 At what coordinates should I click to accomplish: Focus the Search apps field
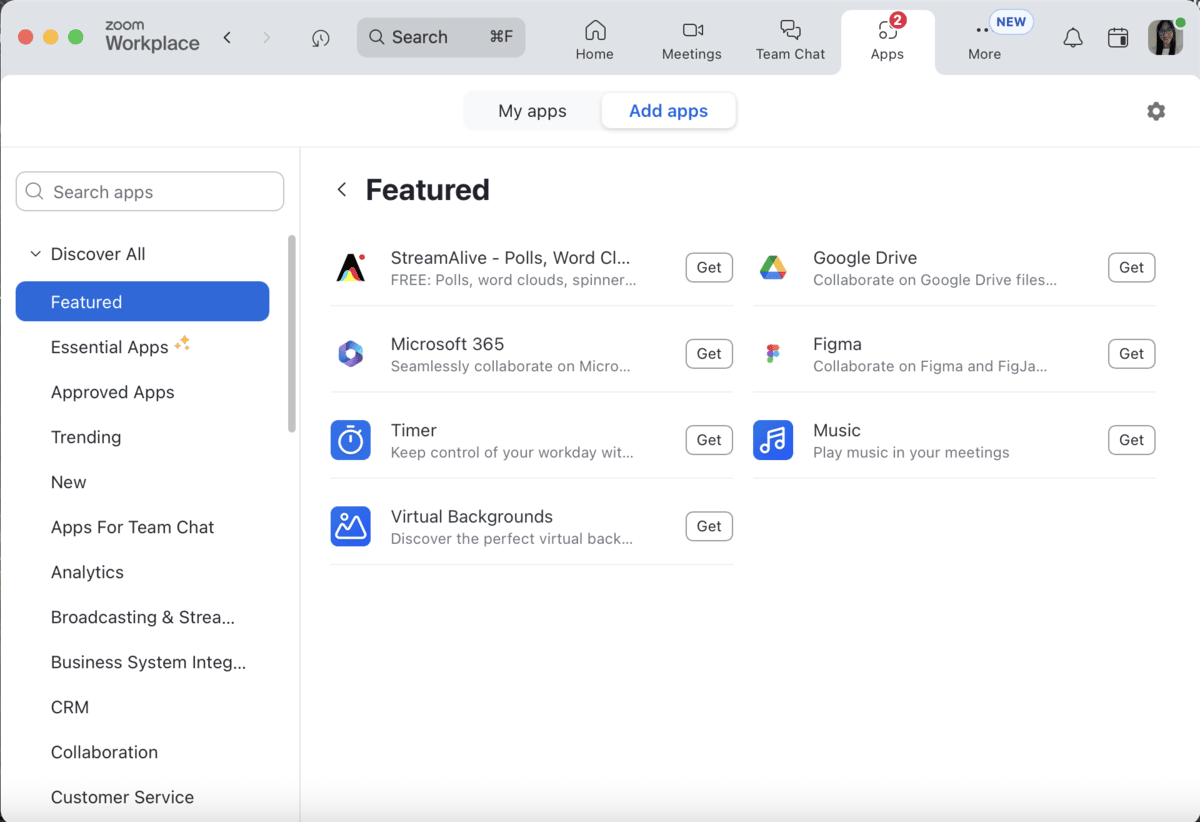tap(150, 192)
